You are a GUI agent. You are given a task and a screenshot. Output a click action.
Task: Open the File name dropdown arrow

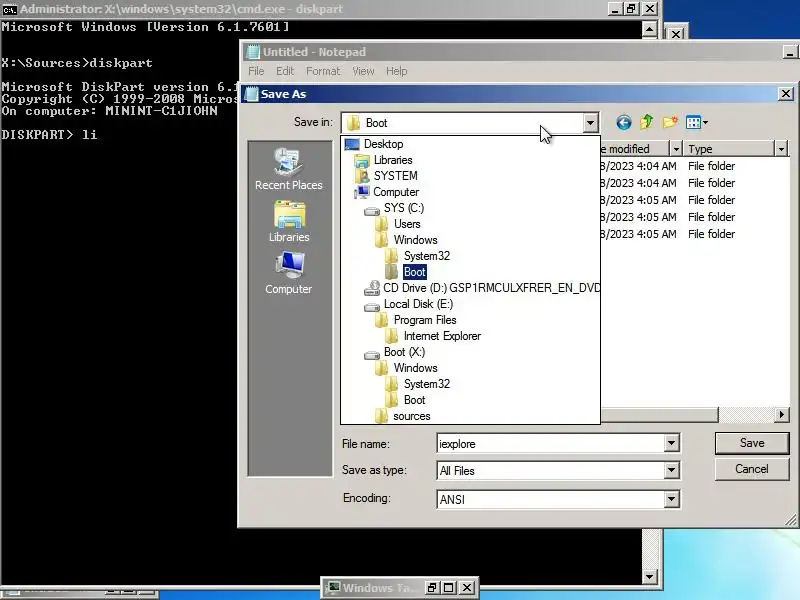(671, 443)
